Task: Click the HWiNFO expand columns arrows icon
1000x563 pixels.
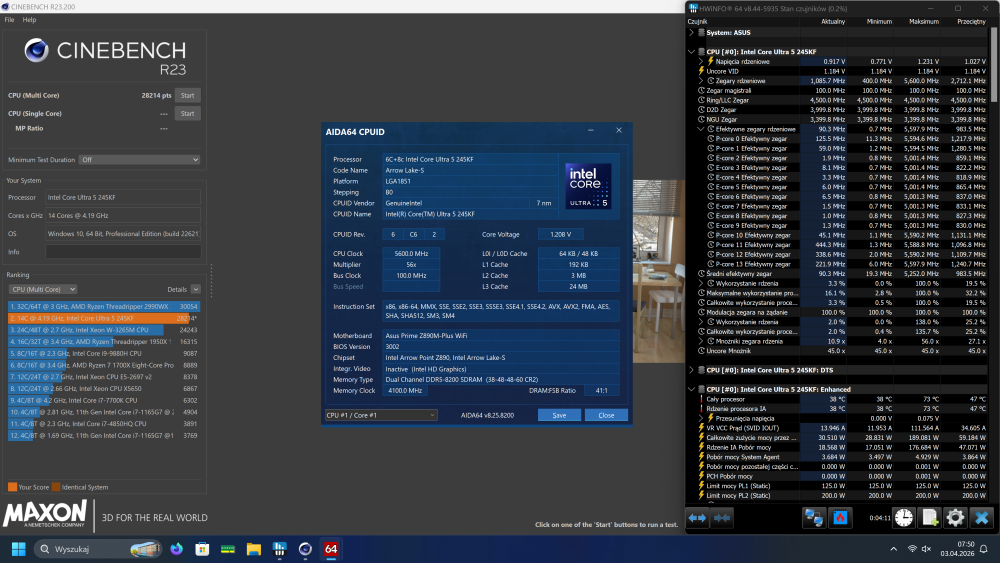Action: coord(697,518)
